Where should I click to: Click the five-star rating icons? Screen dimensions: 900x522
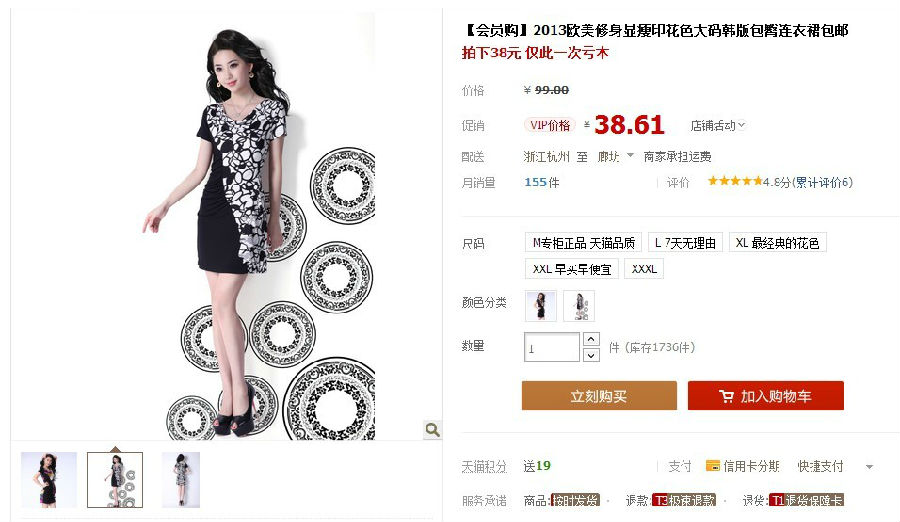coord(735,181)
